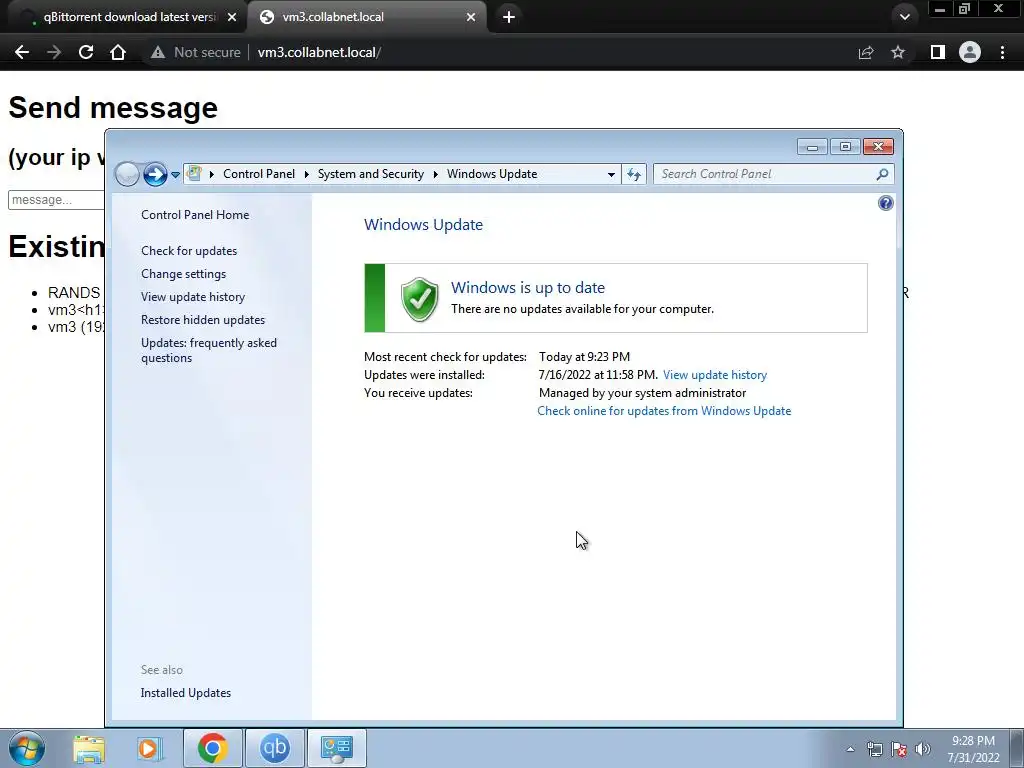Click Check for updates

[x=189, y=251]
